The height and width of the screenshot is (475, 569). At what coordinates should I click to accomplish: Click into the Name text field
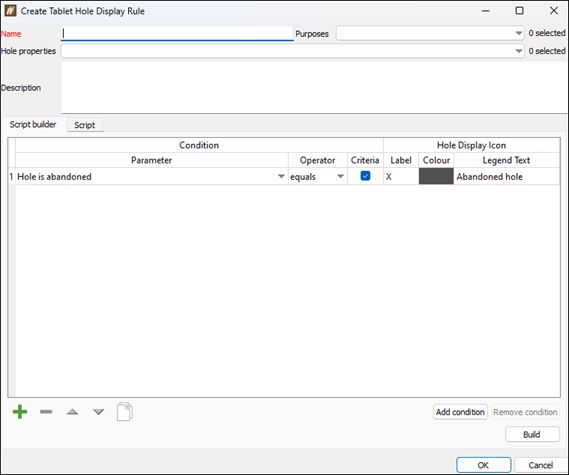(x=177, y=33)
